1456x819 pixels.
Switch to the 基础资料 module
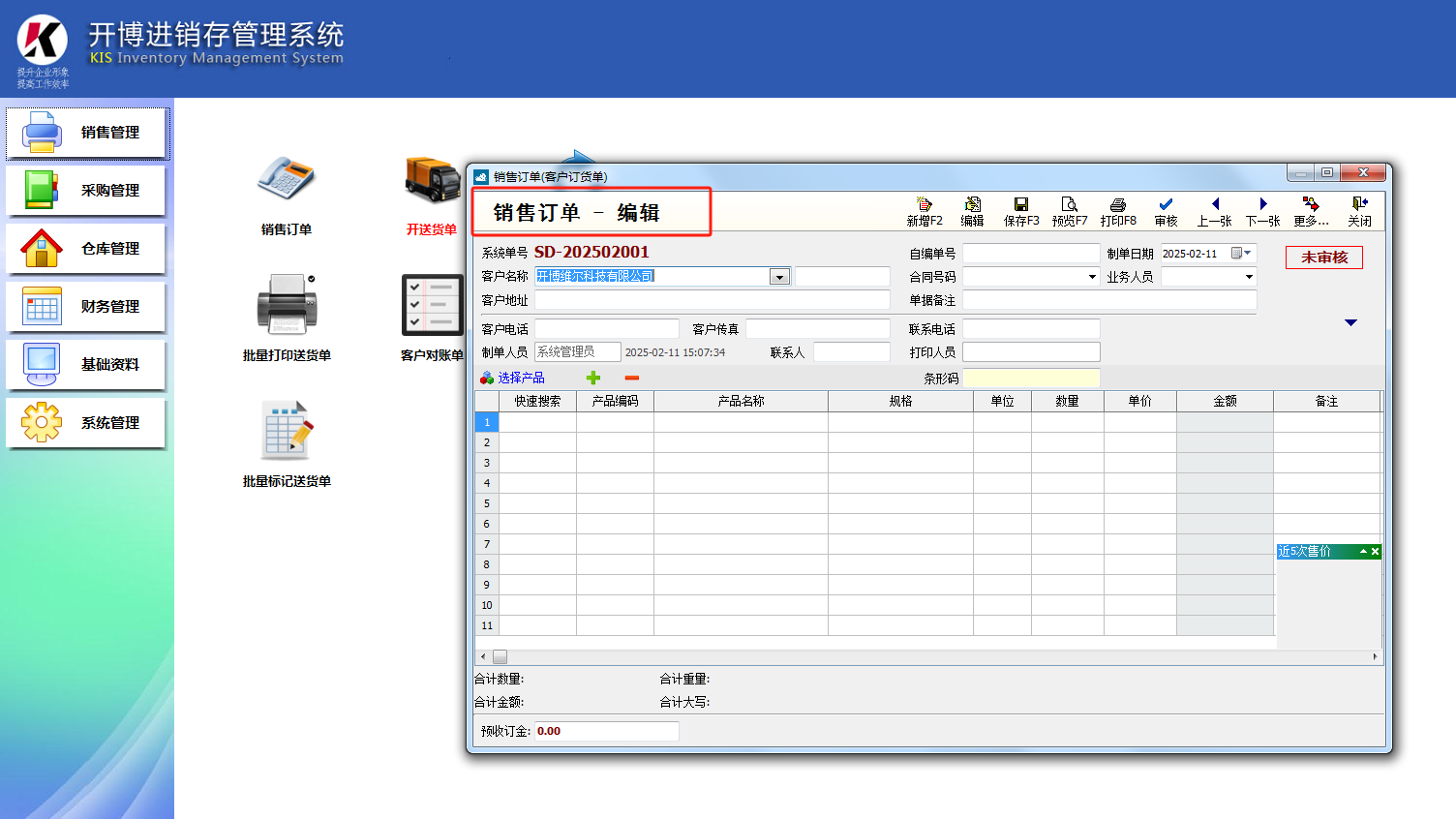[87, 365]
